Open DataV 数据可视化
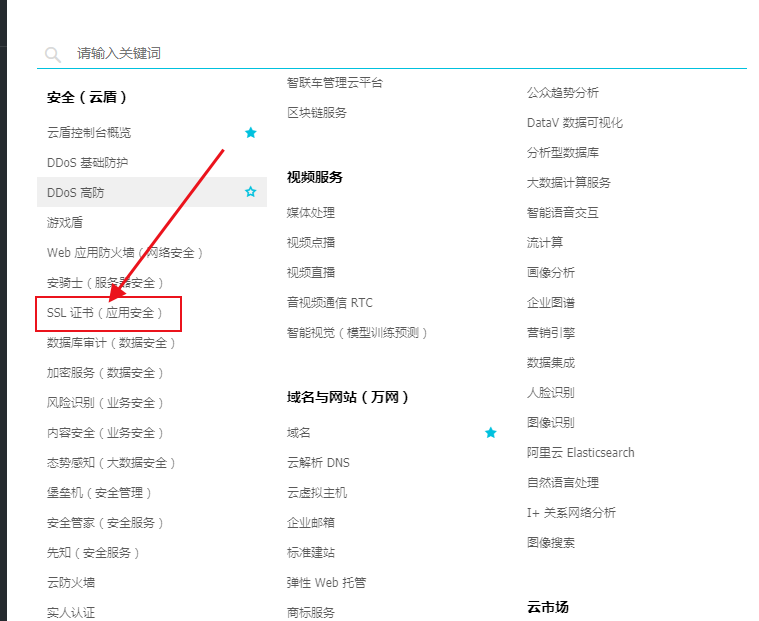Screen dimensions: 759x621 575,123
